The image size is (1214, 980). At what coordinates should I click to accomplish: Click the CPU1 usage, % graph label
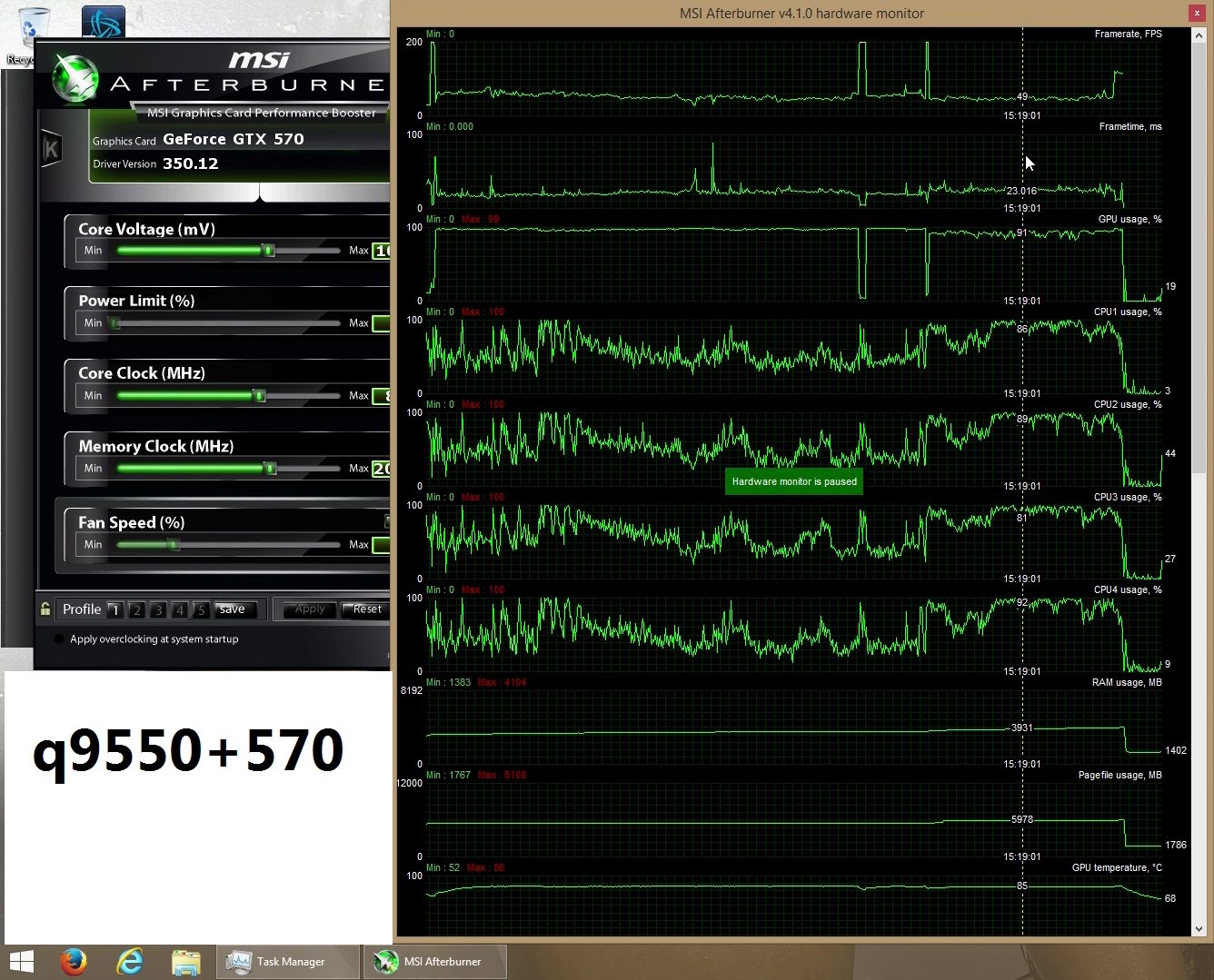coord(1128,312)
